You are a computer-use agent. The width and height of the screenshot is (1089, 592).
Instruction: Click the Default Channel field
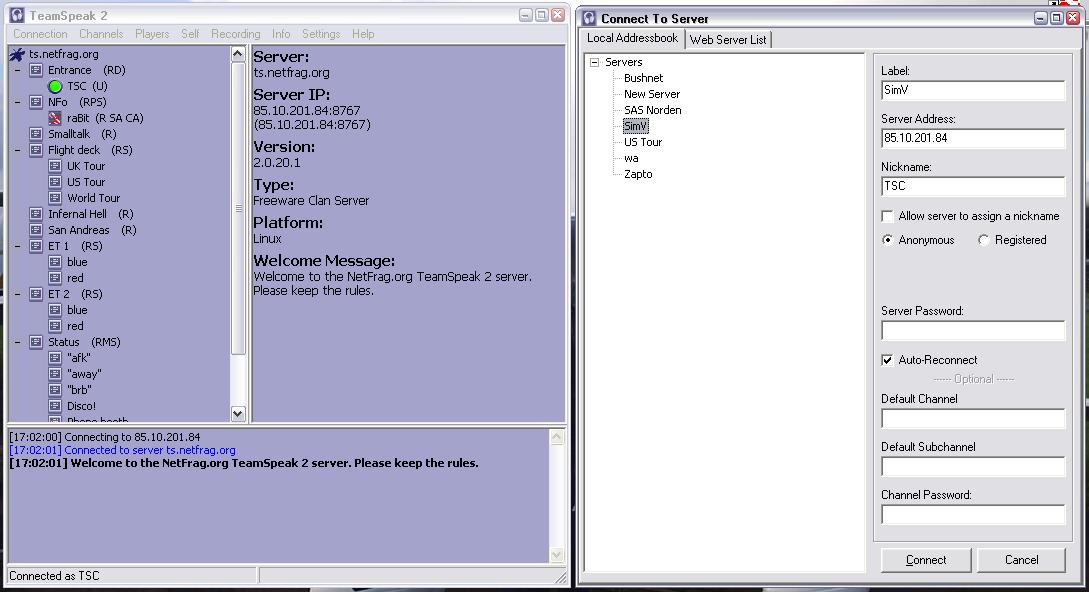click(x=972, y=419)
